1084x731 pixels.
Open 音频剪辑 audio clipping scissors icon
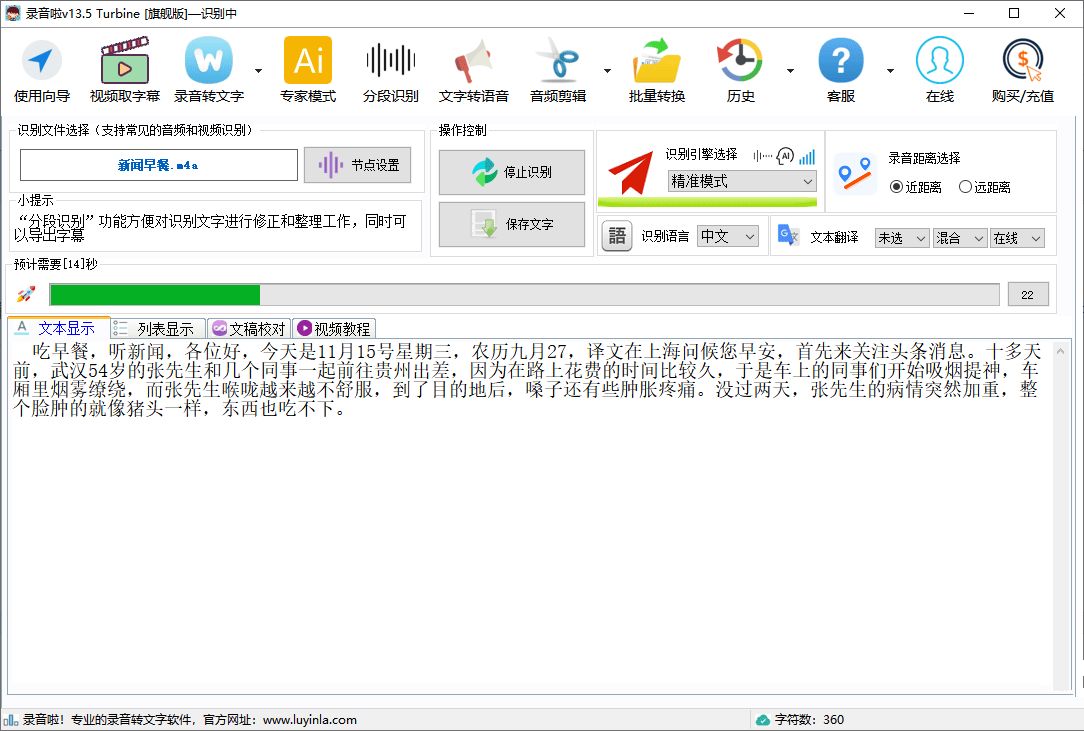(x=557, y=62)
